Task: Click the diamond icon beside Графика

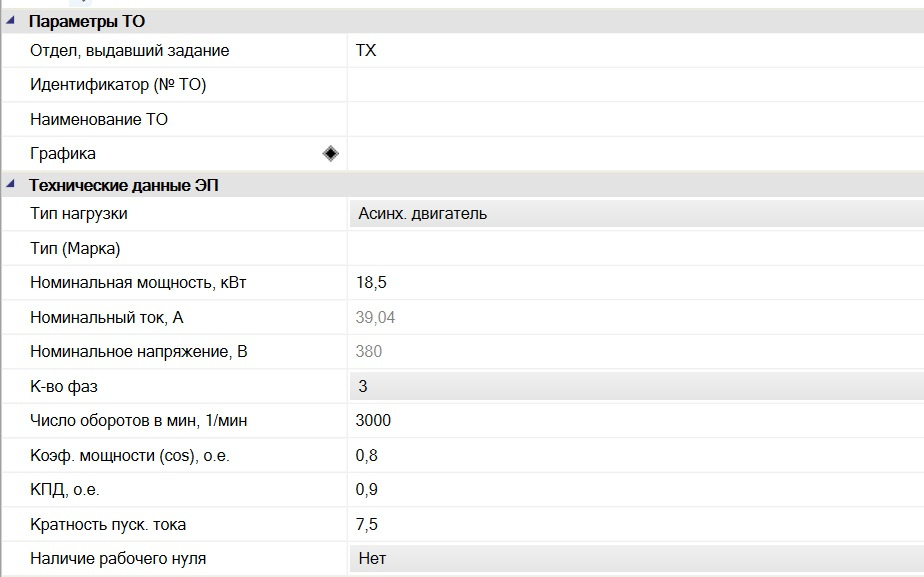Action: (331, 153)
